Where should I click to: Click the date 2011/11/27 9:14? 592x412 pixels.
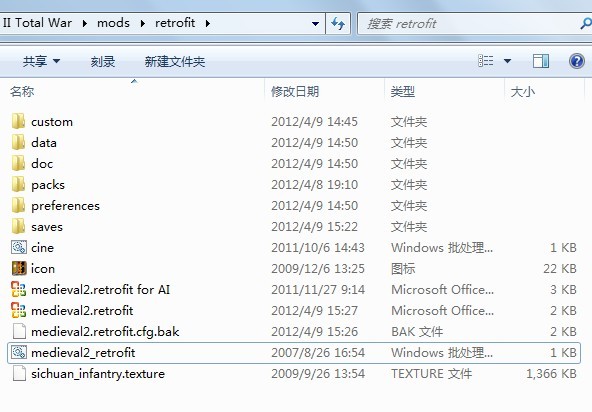click(318, 290)
